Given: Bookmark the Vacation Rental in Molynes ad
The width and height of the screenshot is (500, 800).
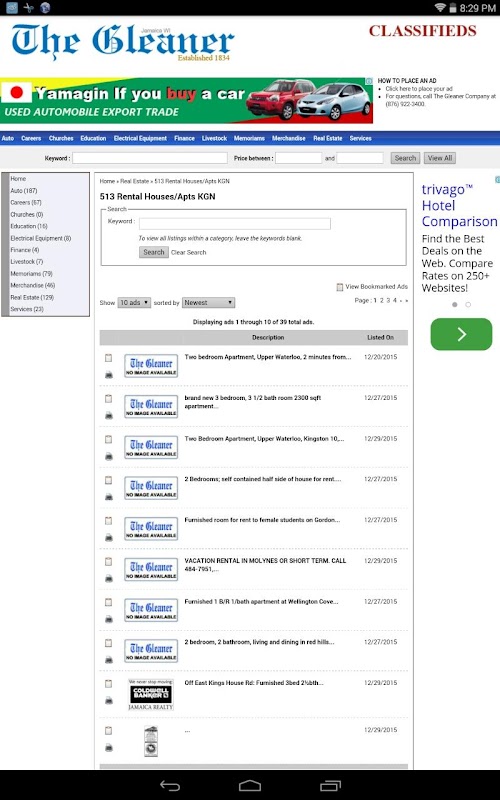Looking at the screenshot, I should click(x=109, y=562).
